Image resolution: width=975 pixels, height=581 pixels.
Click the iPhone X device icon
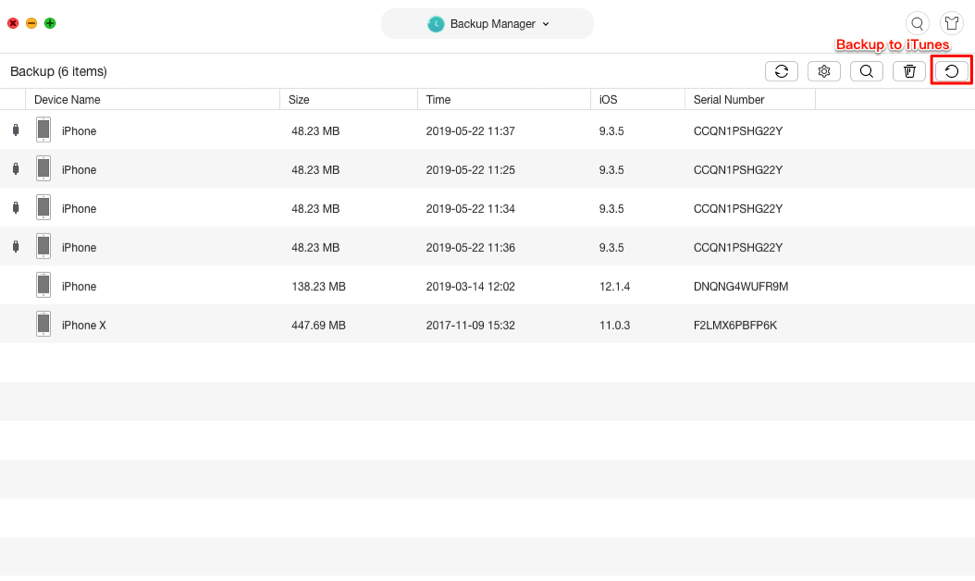(x=44, y=324)
